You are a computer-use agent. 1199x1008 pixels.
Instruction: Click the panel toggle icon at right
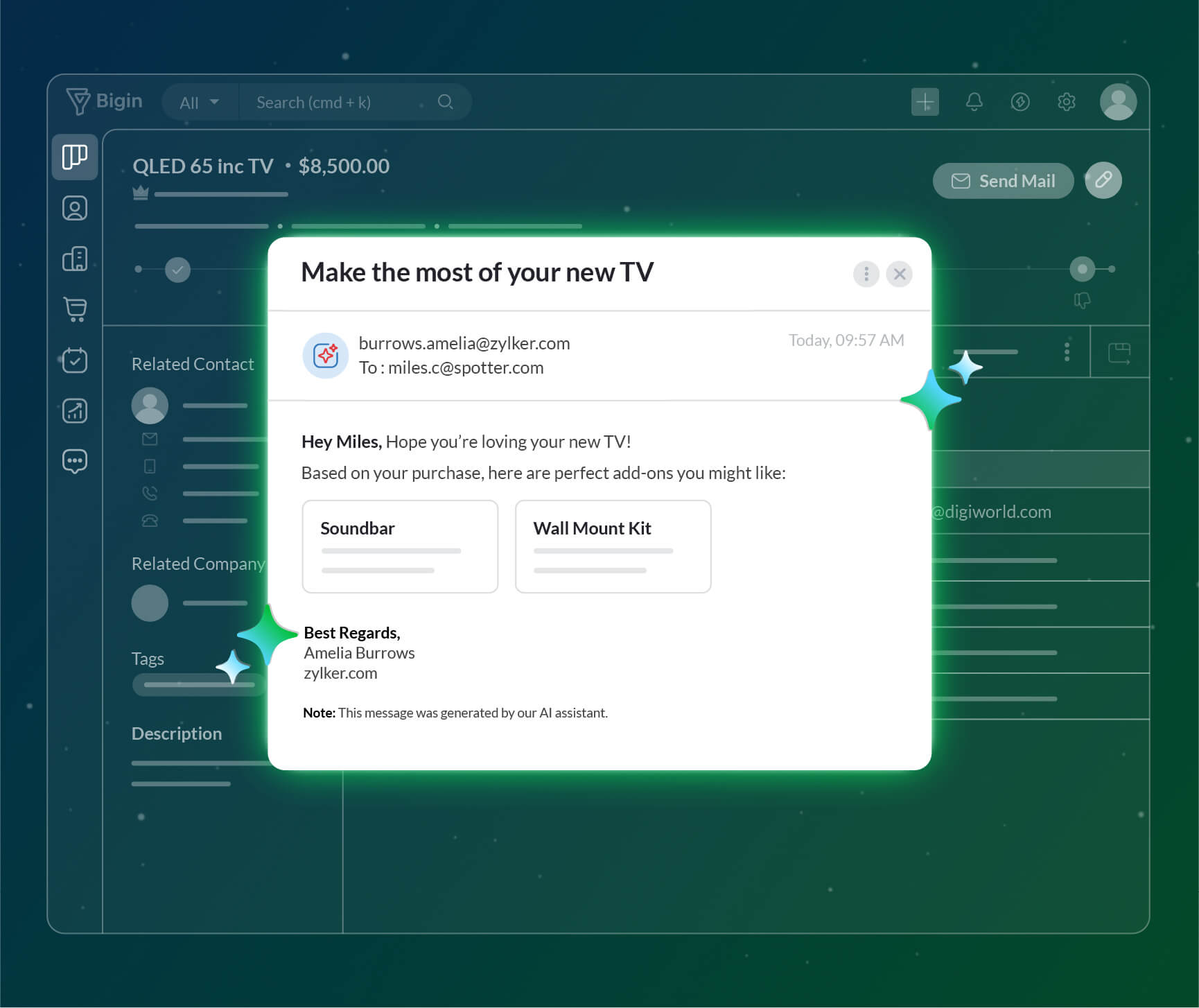tap(1119, 353)
